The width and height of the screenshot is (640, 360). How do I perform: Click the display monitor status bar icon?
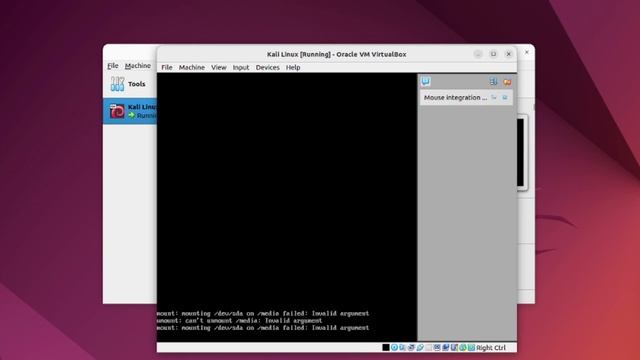pyautogui.click(x=437, y=347)
